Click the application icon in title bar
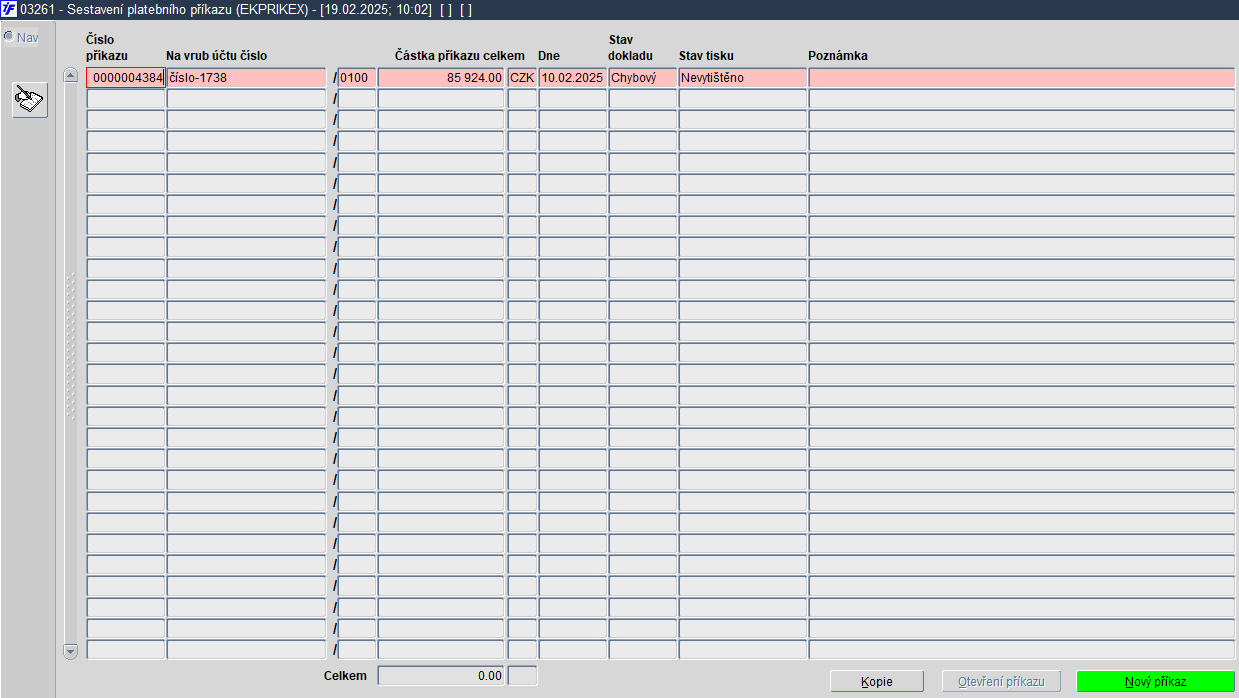Screen dimensions: 1239x698 [x=9, y=9]
